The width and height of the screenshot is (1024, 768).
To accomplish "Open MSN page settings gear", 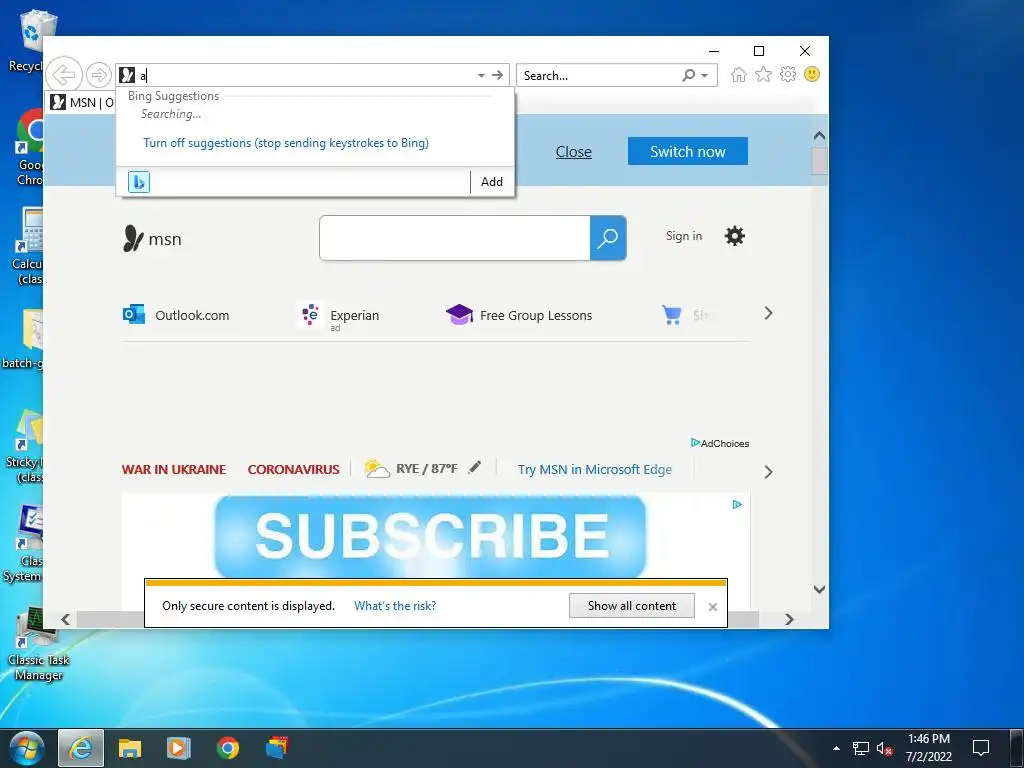I will 735,236.
